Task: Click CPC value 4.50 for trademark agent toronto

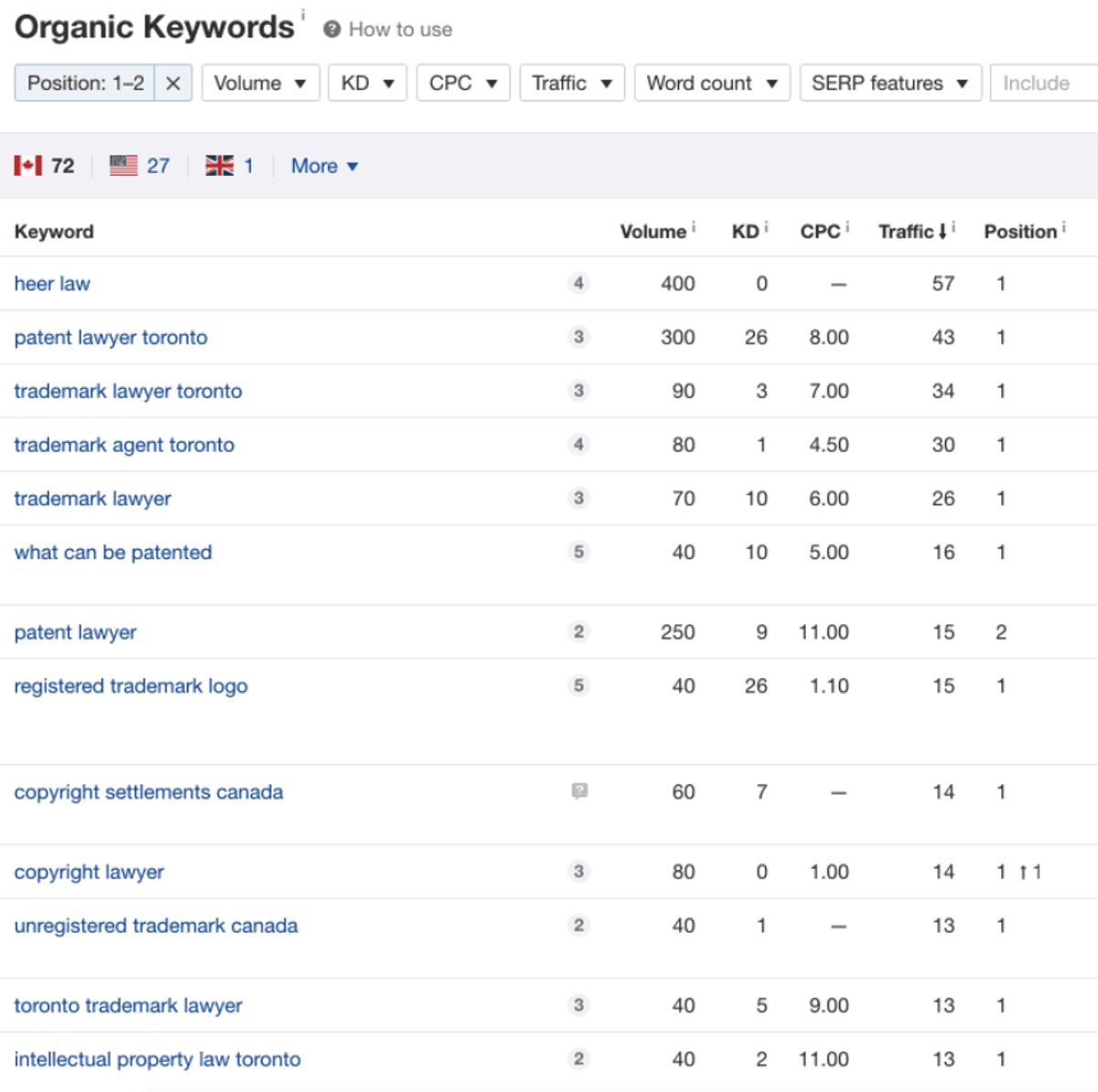Action: pos(829,445)
